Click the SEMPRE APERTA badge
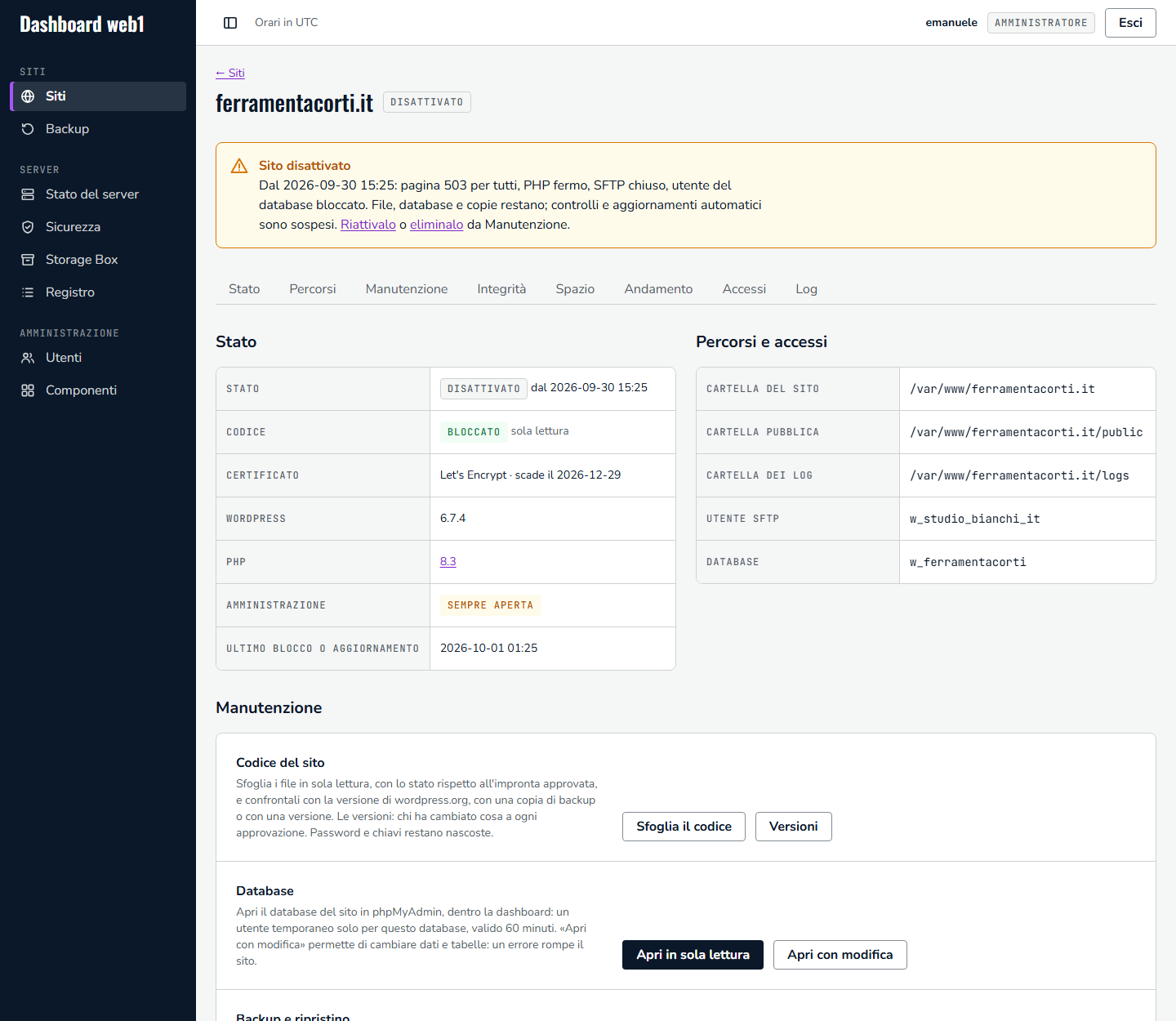The image size is (1176, 1021). pos(490,605)
